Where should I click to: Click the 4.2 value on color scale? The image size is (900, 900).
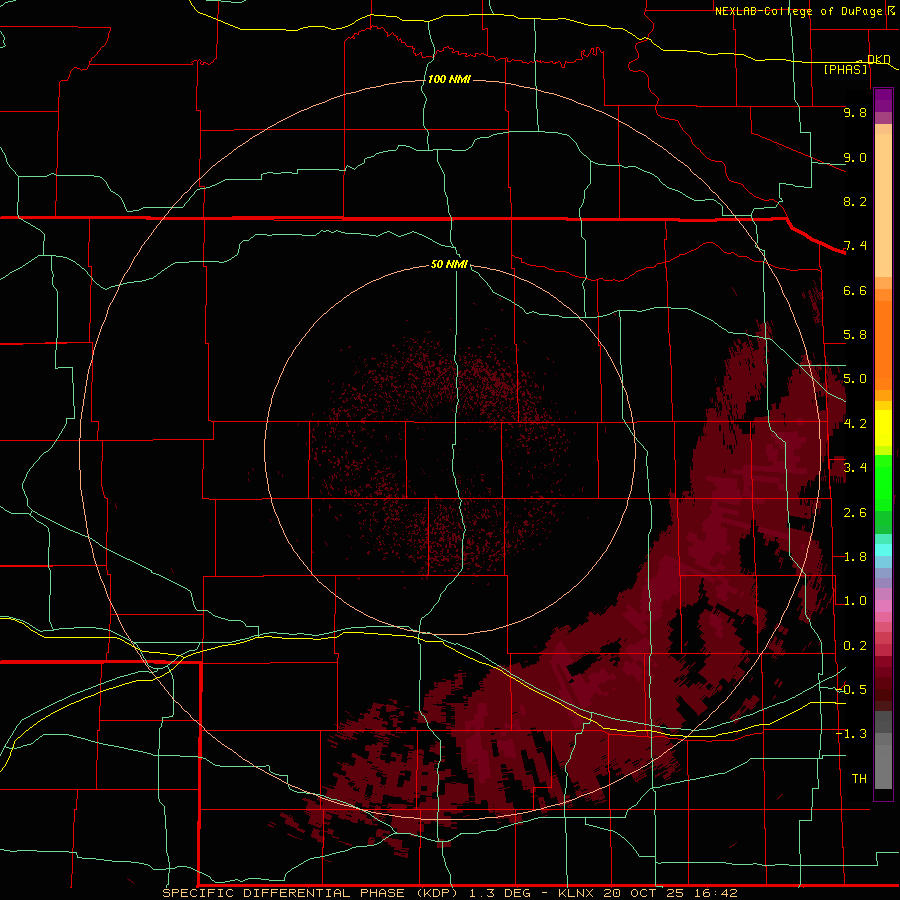855,424
